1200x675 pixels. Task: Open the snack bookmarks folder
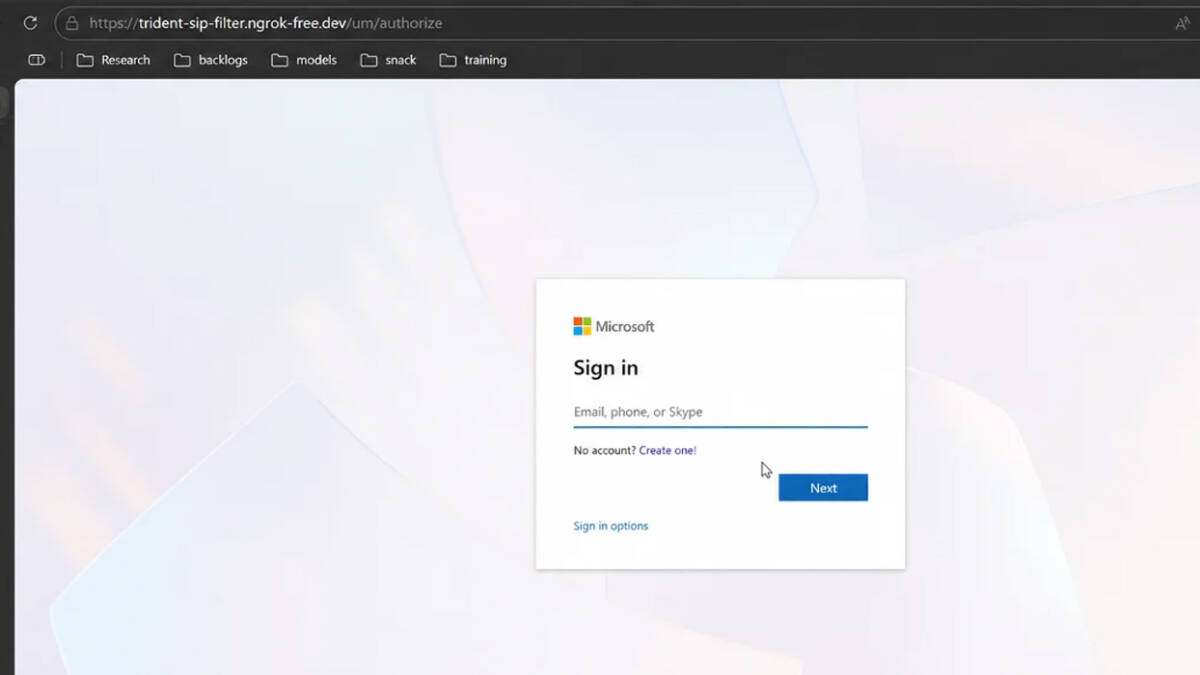[388, 60]
